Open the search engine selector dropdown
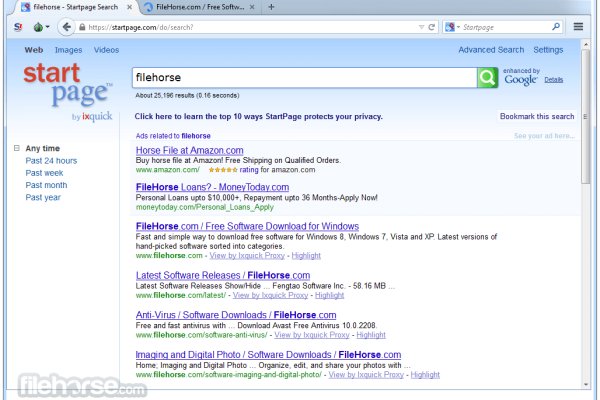The height and width of the screenshot is (400, 600). pos(454,27)
